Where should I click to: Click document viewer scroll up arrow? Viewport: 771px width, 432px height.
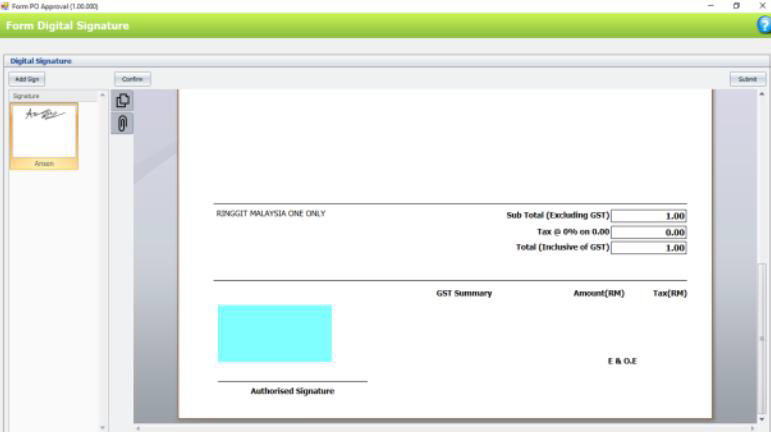tap(762, 95)
